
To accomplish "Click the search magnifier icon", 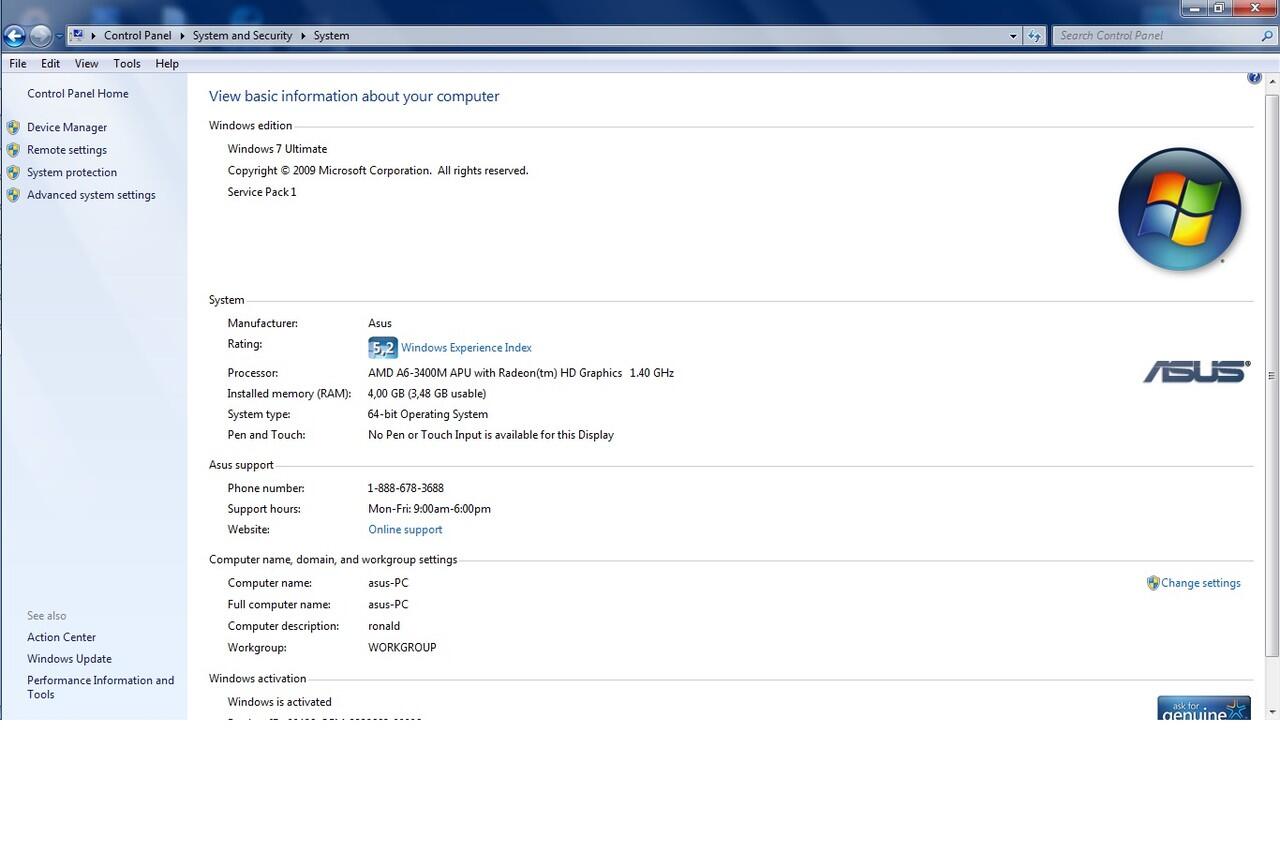I will coord(1268,36).
